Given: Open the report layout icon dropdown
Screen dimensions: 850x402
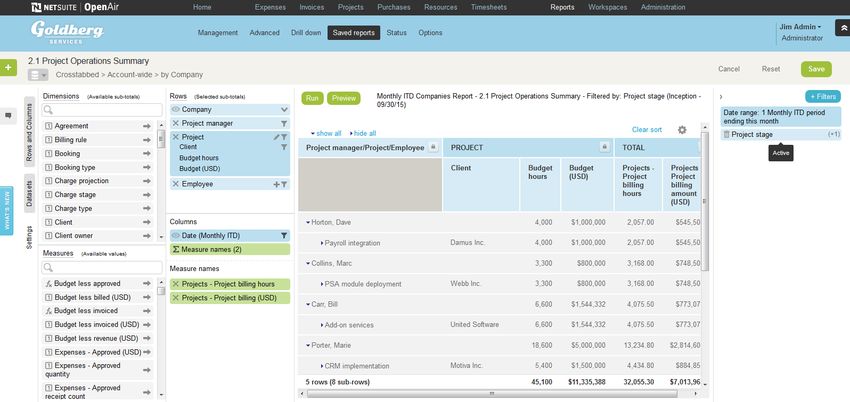Looking at the screenshot, I should pyautogui.click(x=38, y=75).
